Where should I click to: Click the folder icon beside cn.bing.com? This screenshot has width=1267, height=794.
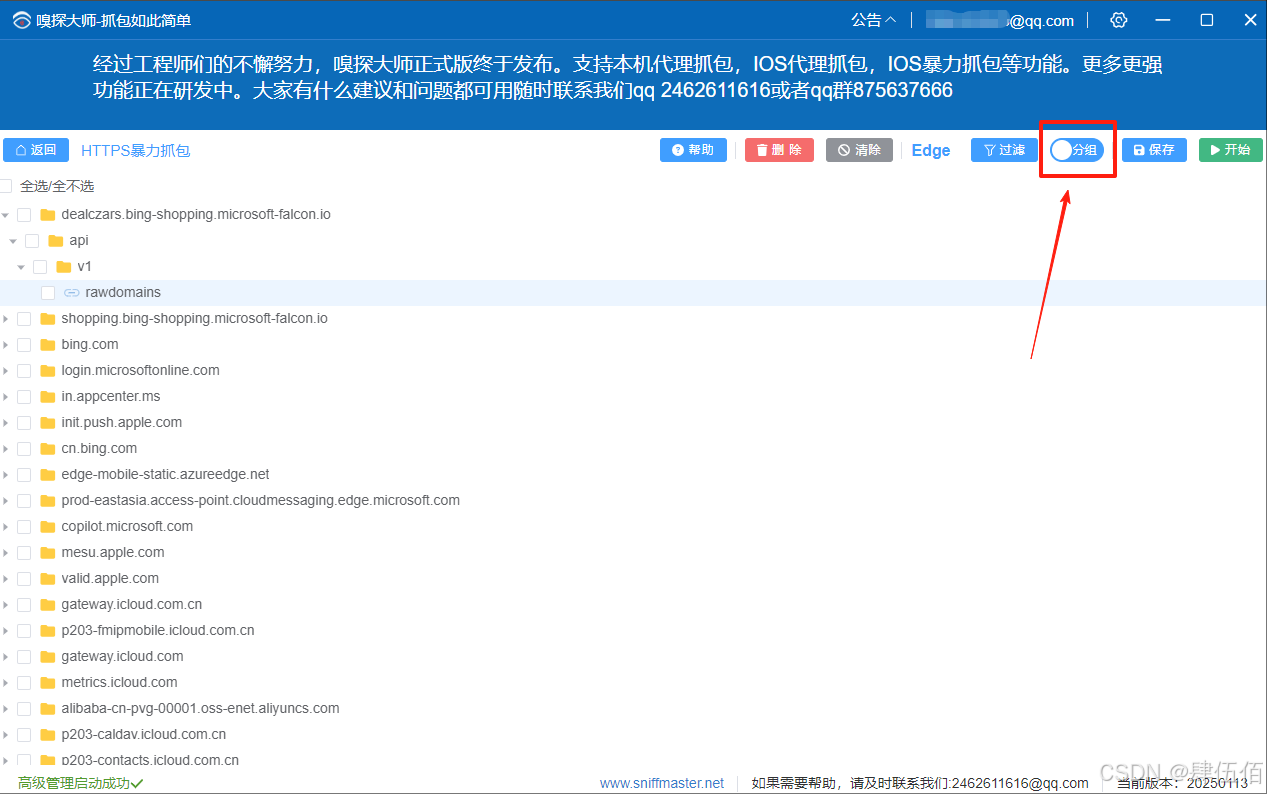(x=48, y=448)
